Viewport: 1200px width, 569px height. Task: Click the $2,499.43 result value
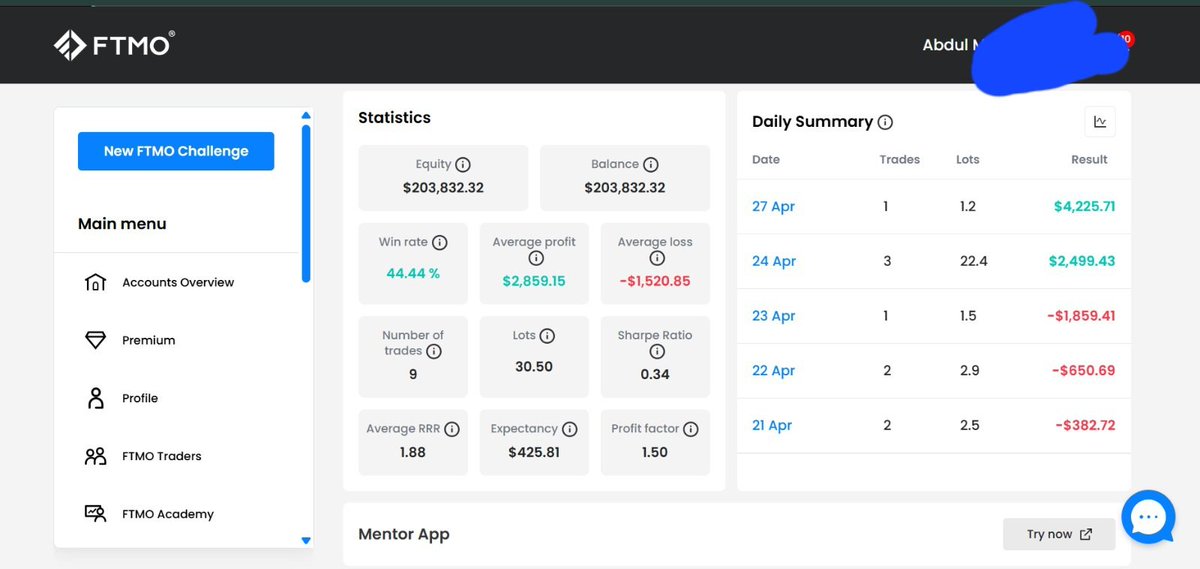coord(1082,261)
